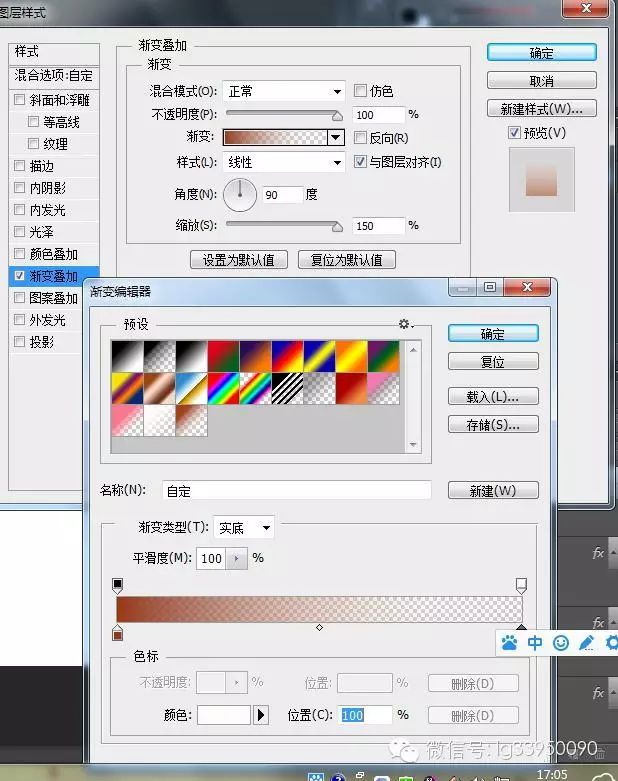This screenshot has height=781, width=618.
Task: Open color stop color arrow menu
Action: 261,715
